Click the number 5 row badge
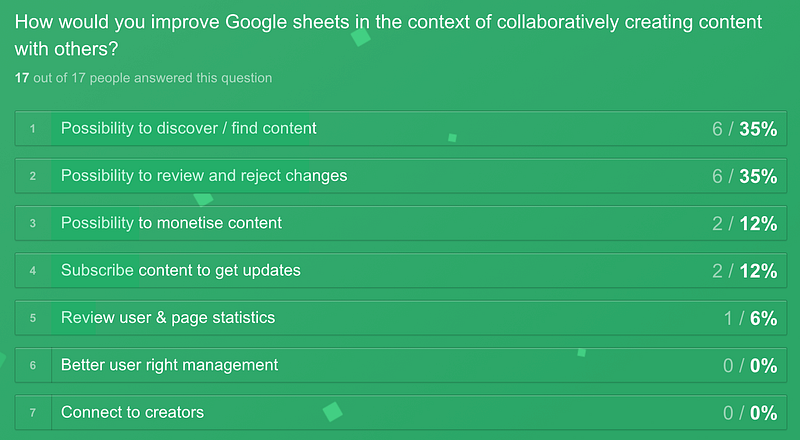This screenshot has width=800, height=440. (x=33, y=318)
